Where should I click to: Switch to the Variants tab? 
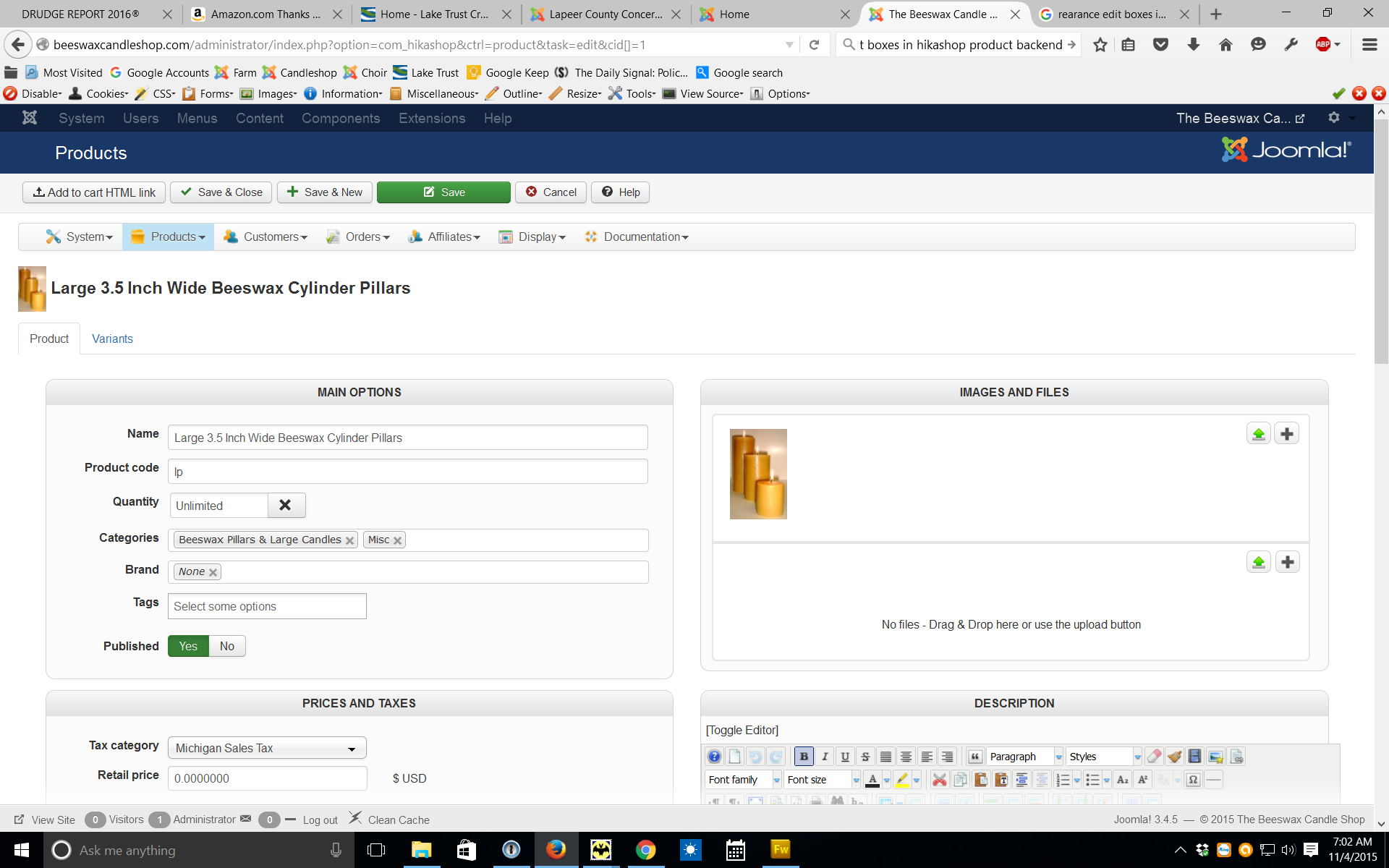tap(112, 339)
